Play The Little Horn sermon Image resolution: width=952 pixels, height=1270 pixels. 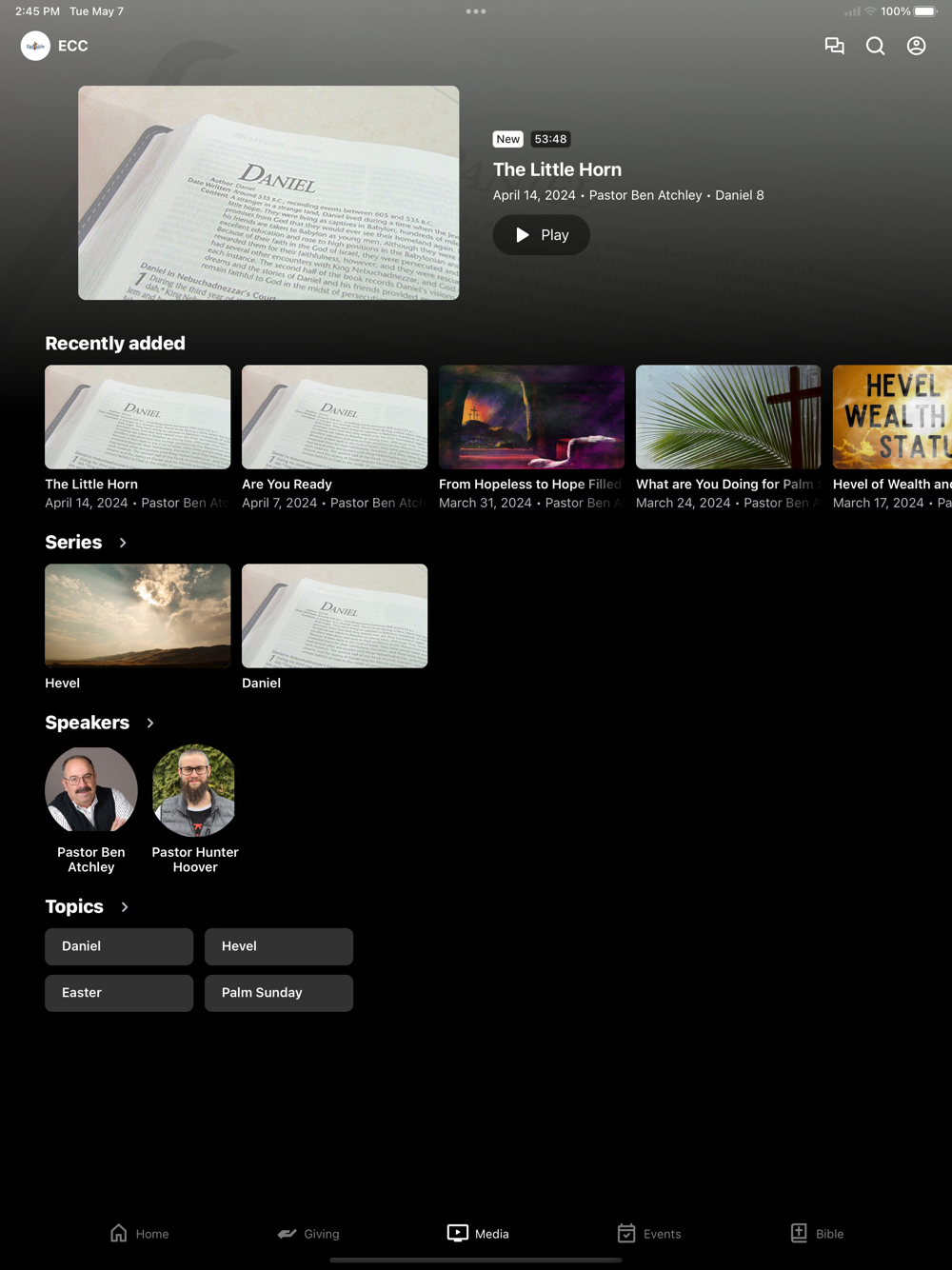tap(542, 235)
